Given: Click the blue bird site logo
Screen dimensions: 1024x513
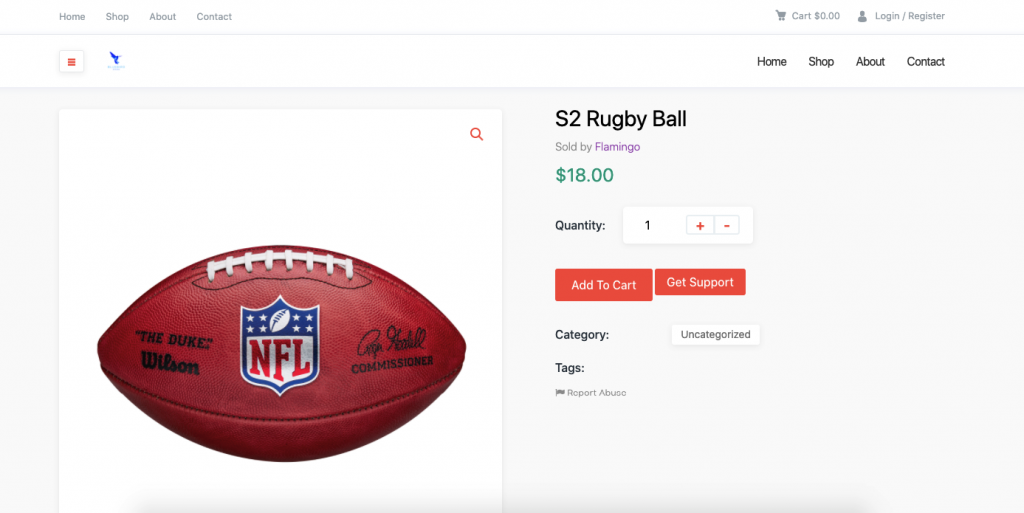Looking at the screenshot, I should (x=116, y=61).
